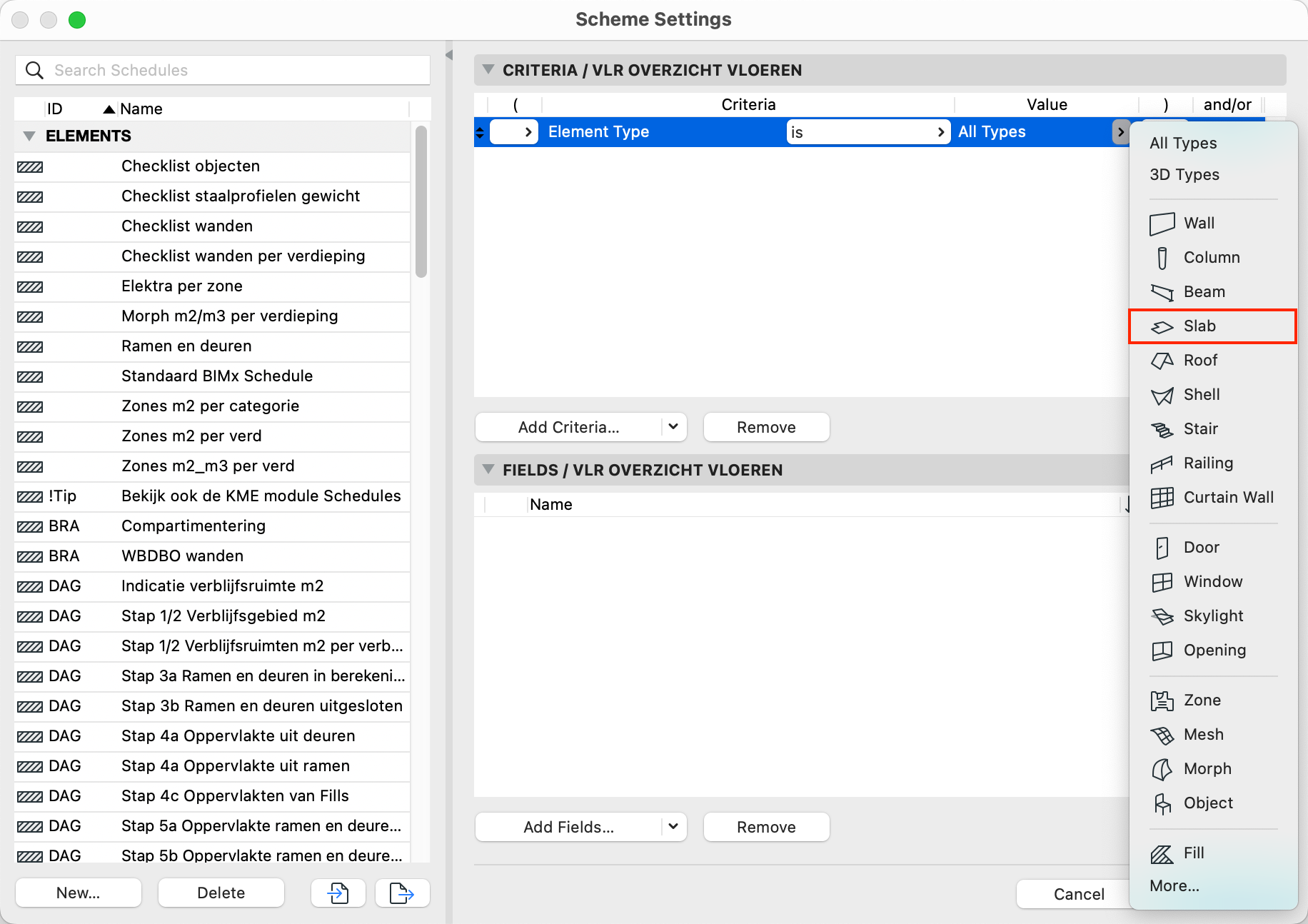
Task: Click the import schedule icon button
Action: 338,893
